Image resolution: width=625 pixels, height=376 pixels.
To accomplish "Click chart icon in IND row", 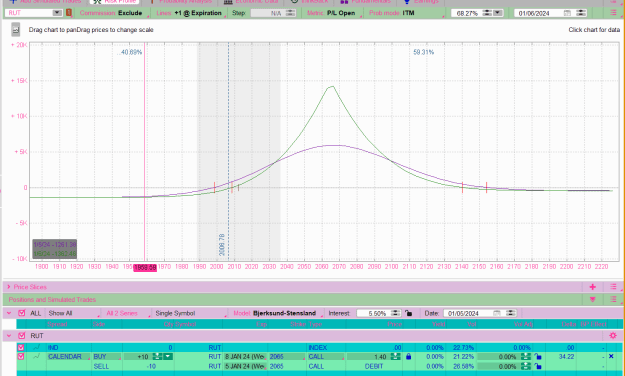I will (x=37, y=347).
